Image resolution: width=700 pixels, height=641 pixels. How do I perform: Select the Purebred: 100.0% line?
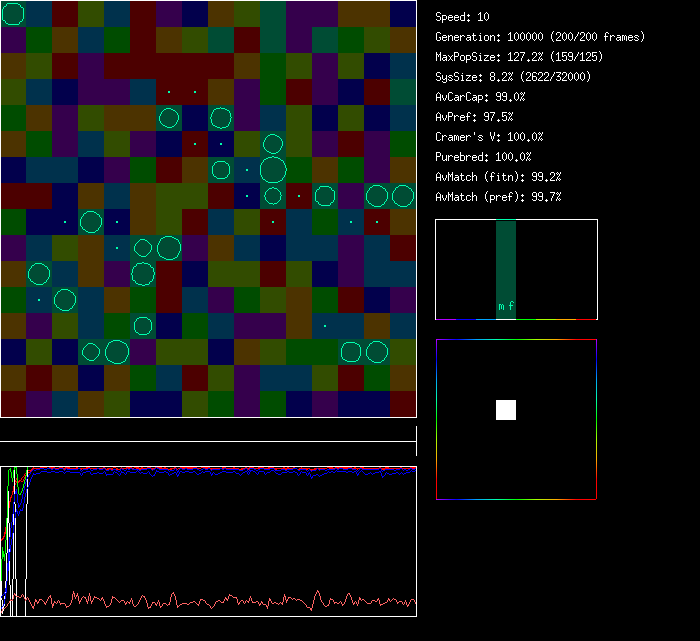click(483, 157)
